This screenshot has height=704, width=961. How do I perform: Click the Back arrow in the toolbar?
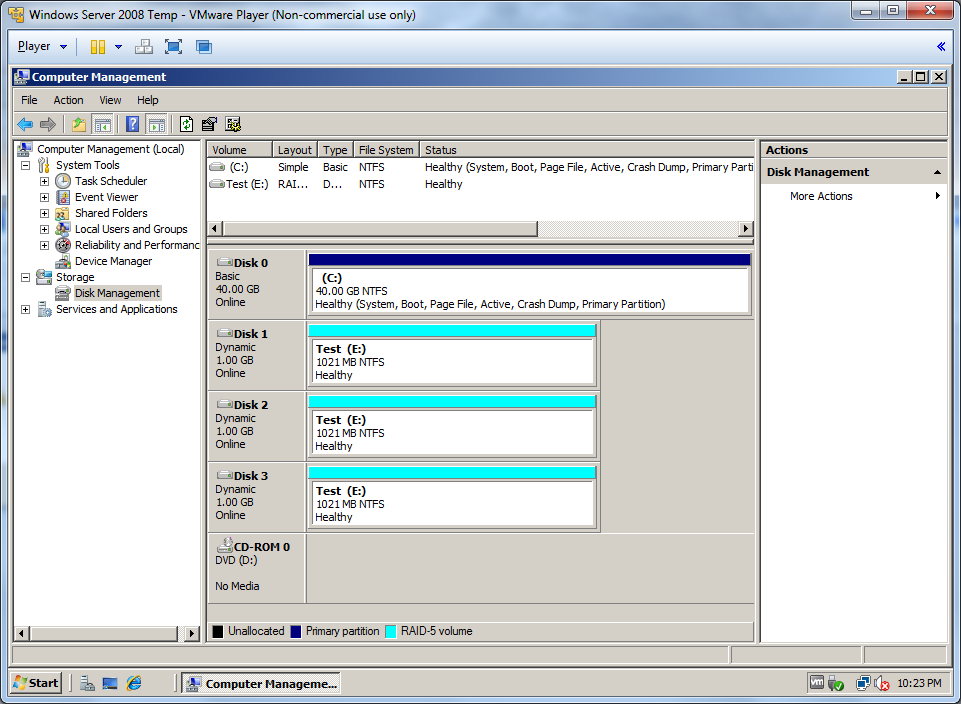pyautogui.click(x=25, y=124)
